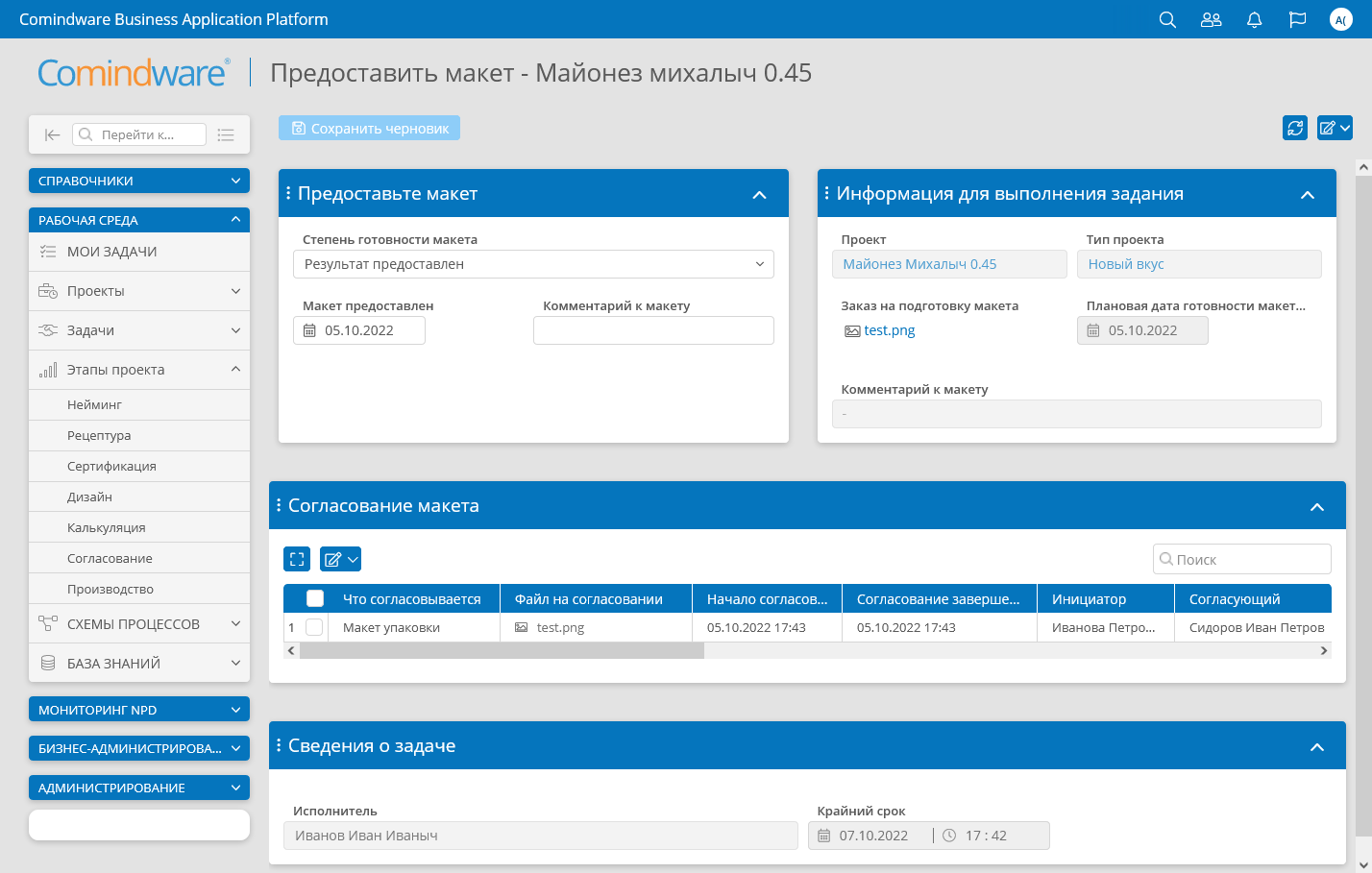This screenshot has height=873, width=1372.
Task: Open the table edit dropdown in Согласование макета
Action: pos(340,559)
